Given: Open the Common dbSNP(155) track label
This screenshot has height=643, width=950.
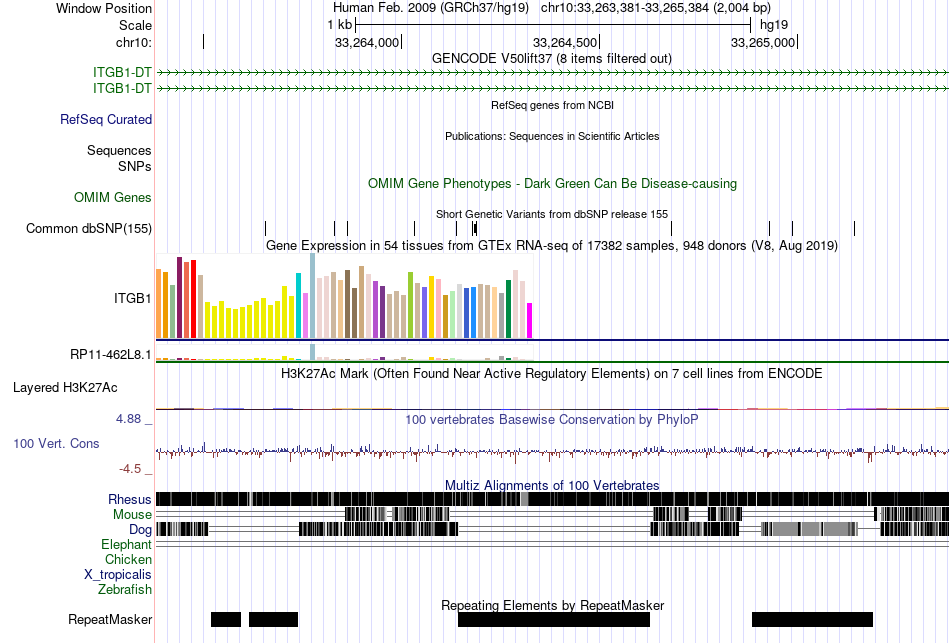Looking at the screenshot, I should tap(89, 228).
